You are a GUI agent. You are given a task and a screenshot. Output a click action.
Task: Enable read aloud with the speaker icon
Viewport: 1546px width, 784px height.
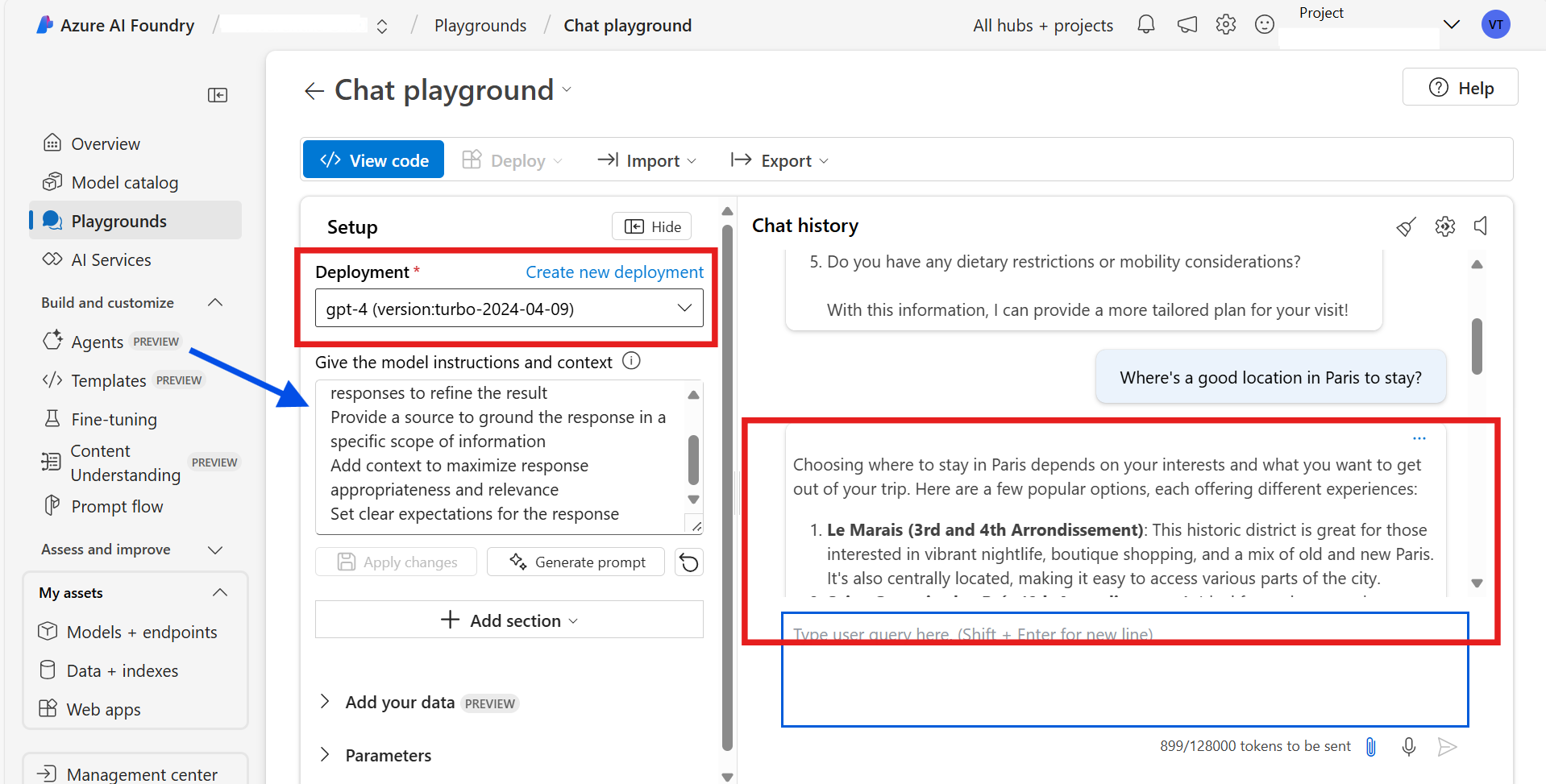[x=1481, y=226]
